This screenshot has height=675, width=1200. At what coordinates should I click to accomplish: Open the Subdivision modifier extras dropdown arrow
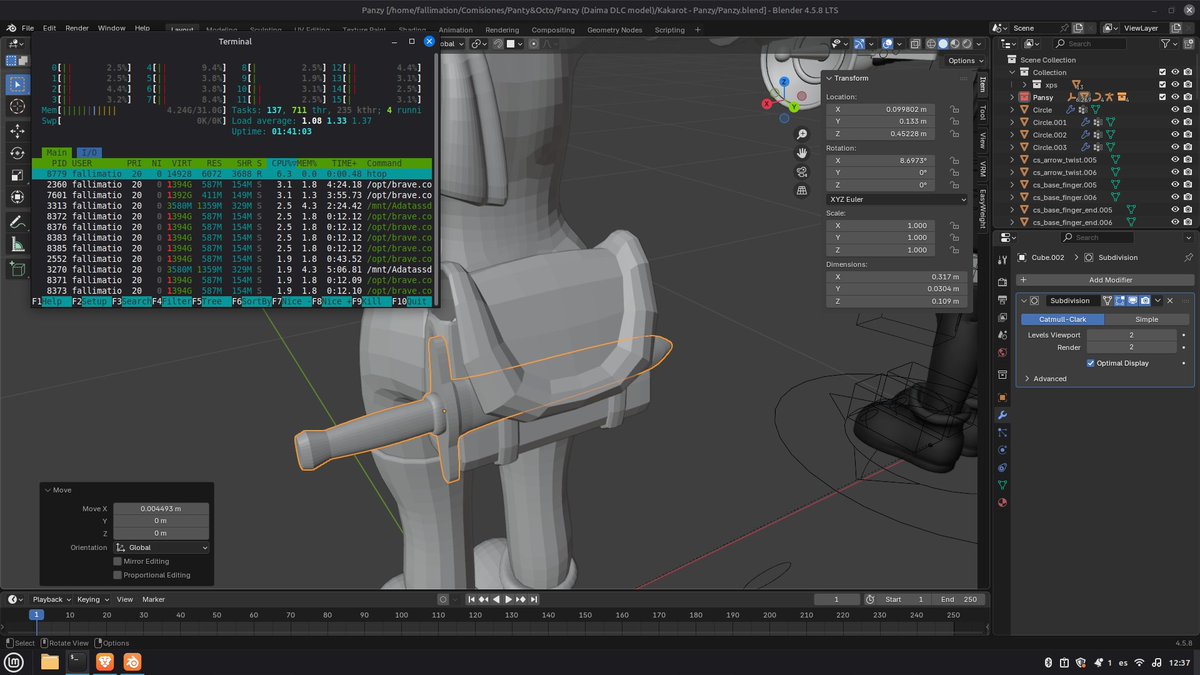[x=1158, y=301]
